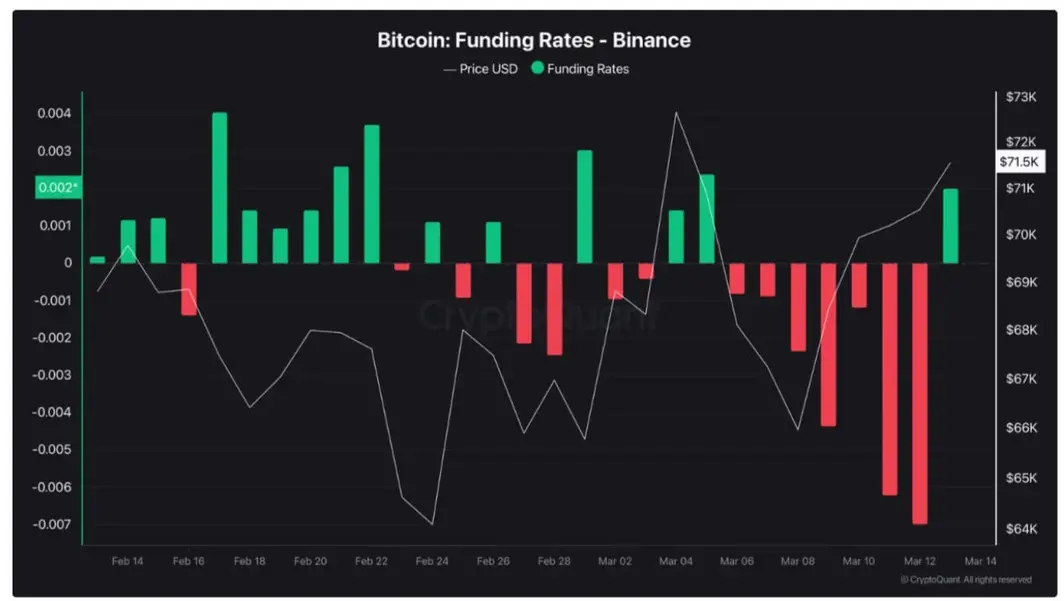Click the green 0.002* funding rate label
This screenshot has width=1064, height=601.
(x=58, y=188)
